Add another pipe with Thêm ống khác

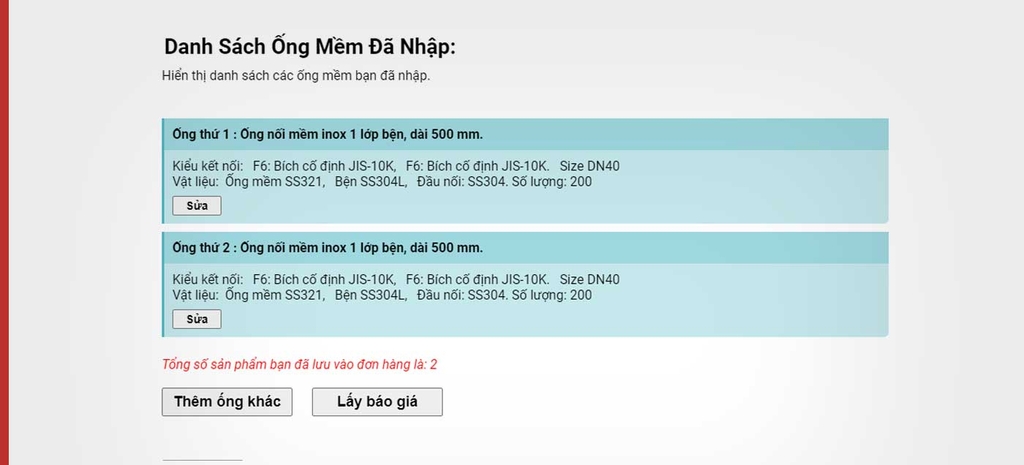(227, 402)
